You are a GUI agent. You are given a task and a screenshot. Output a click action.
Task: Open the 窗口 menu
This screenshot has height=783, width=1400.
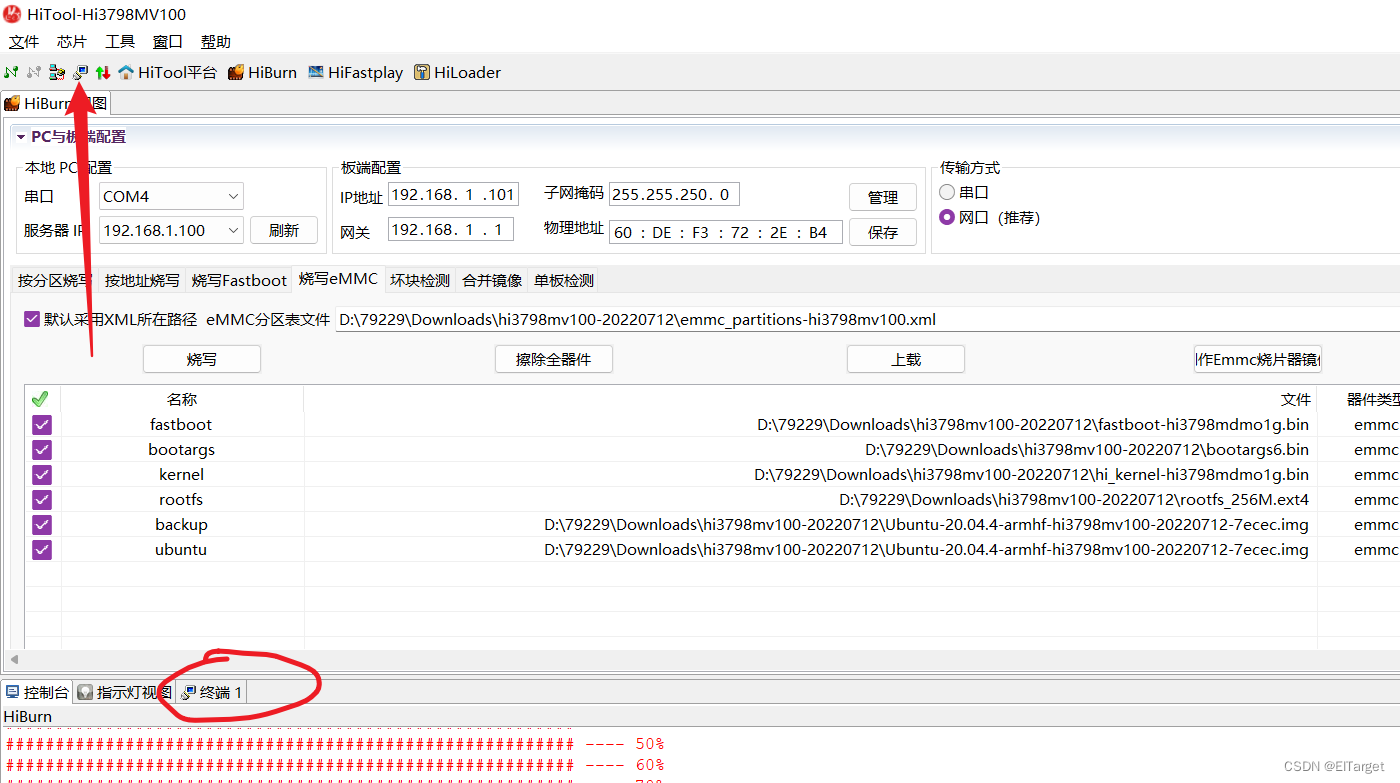pos(168,41)
